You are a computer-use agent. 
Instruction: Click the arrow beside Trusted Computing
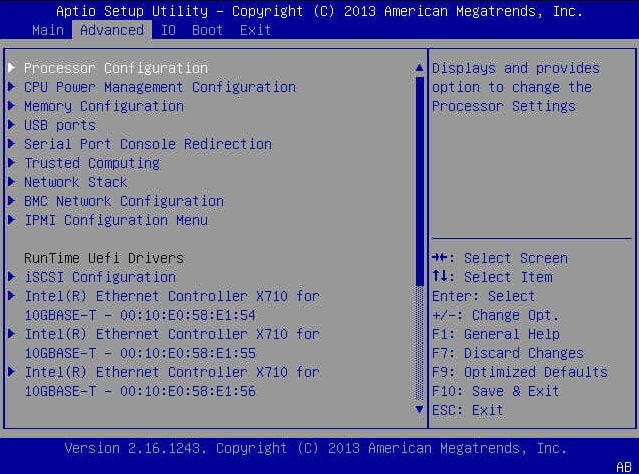tap(11, 162)
